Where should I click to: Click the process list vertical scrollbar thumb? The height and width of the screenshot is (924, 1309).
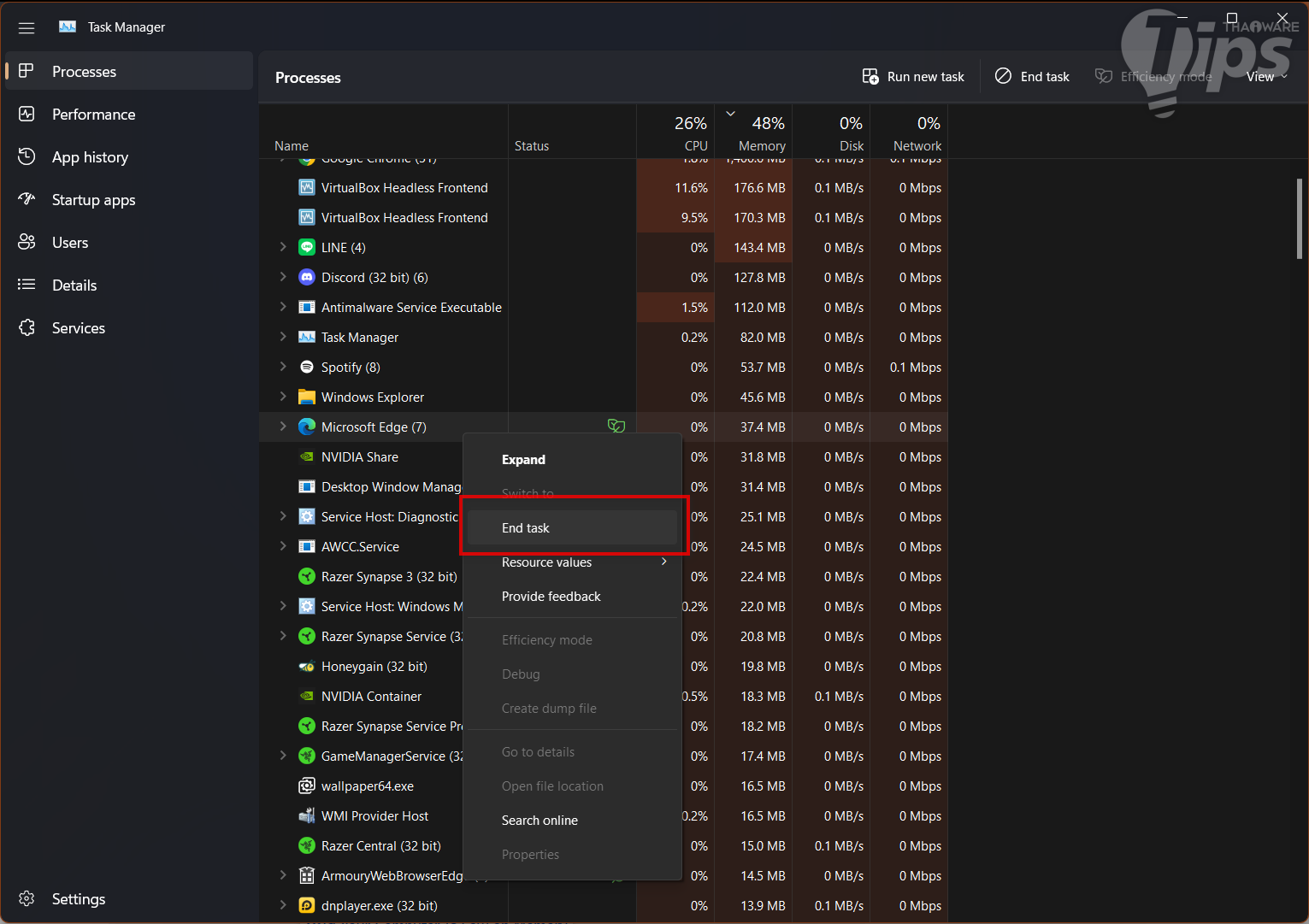[x=1299, y=218]
